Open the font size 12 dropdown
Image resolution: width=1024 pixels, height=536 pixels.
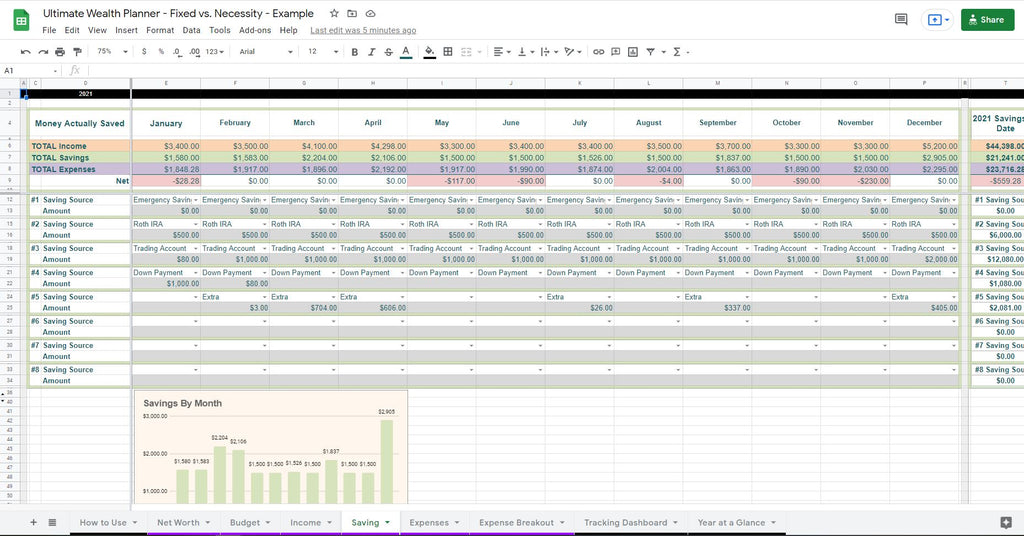tap(323, 52)
